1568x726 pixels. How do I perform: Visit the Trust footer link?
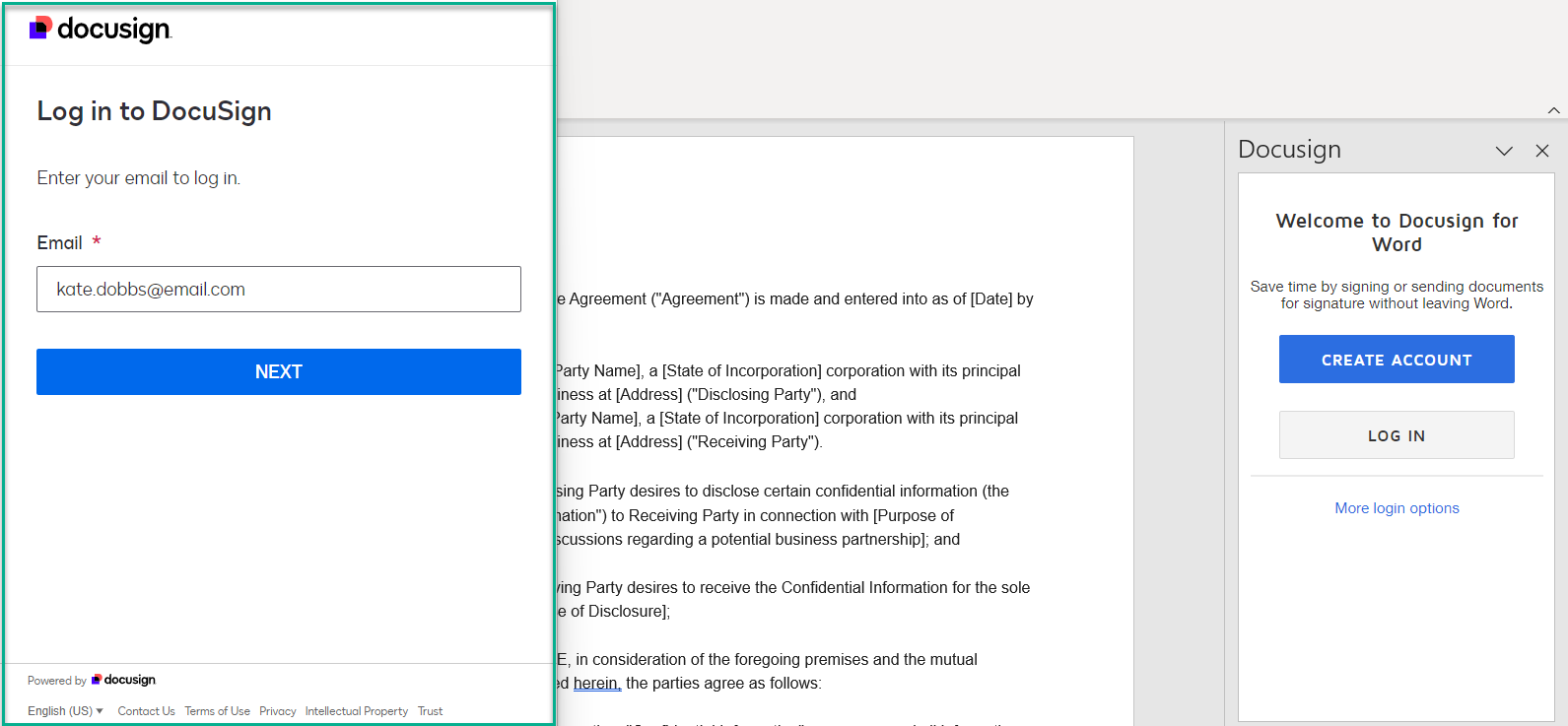coord(430,711)
